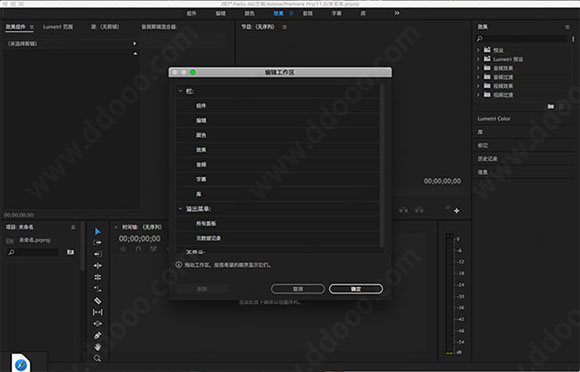This screenshot has height=372, width=580.
Task: Select the Selection arrow tool
Action: [x=97, y=231]
